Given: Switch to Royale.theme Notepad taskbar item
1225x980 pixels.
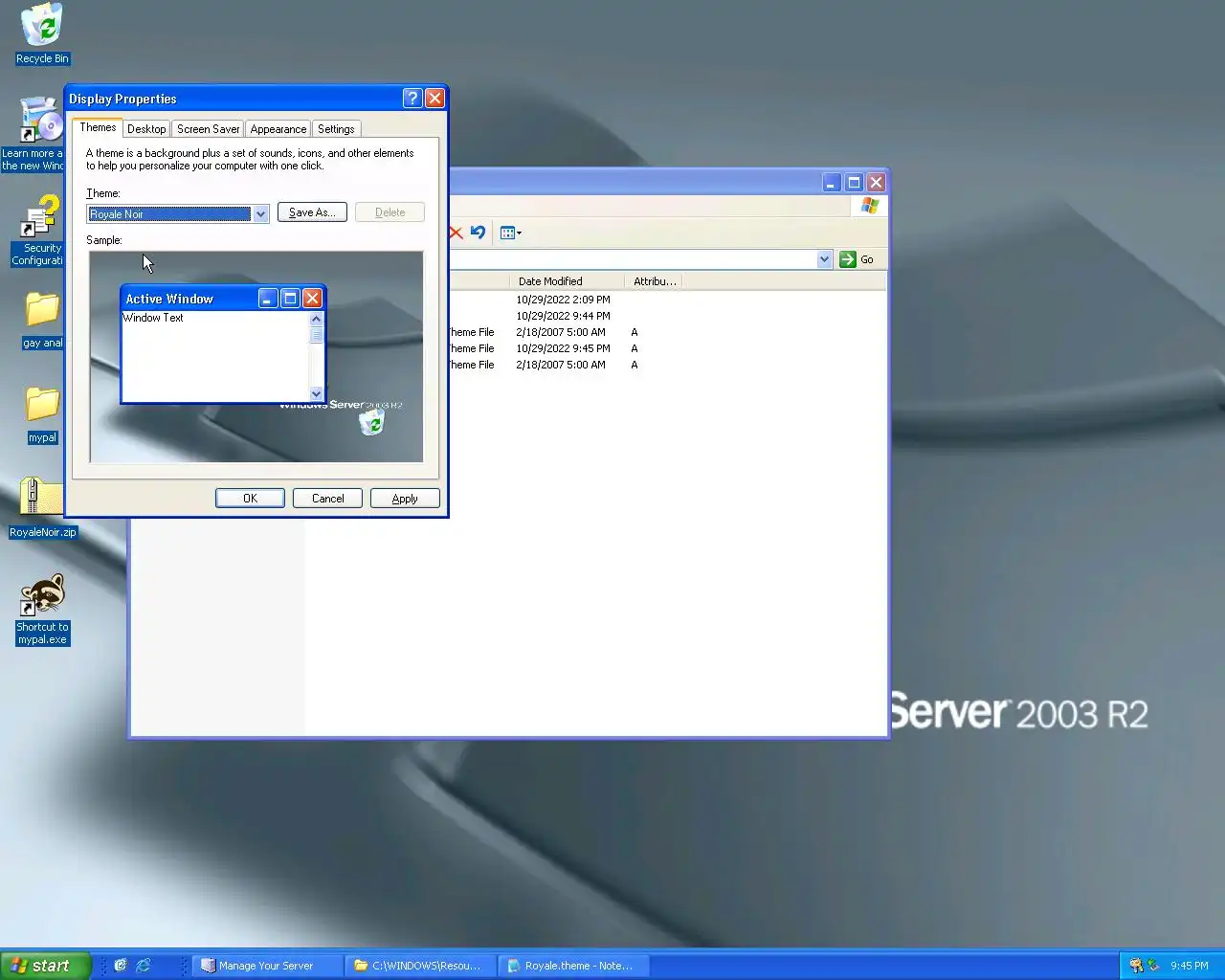Looking at the screenshot, I should 574,966.
